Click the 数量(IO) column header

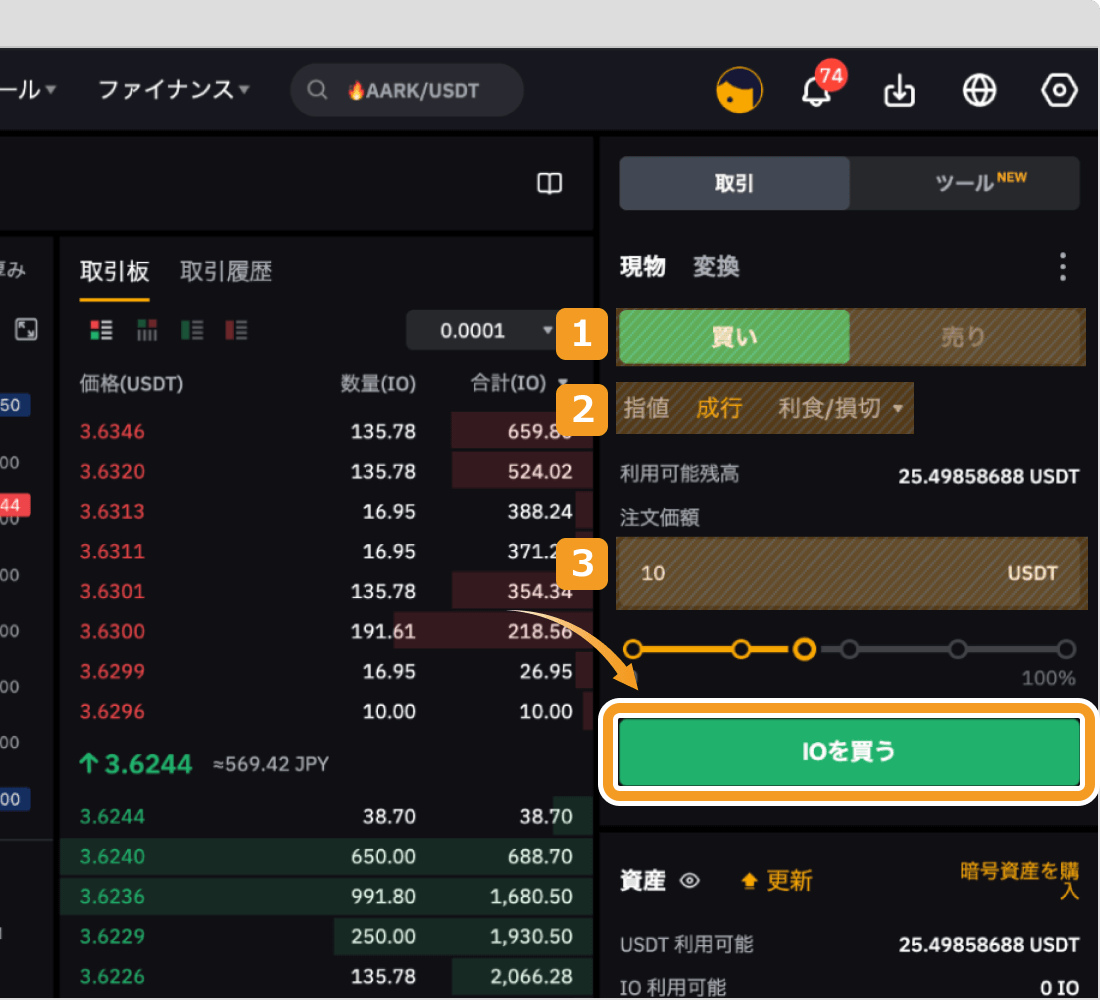378,383
